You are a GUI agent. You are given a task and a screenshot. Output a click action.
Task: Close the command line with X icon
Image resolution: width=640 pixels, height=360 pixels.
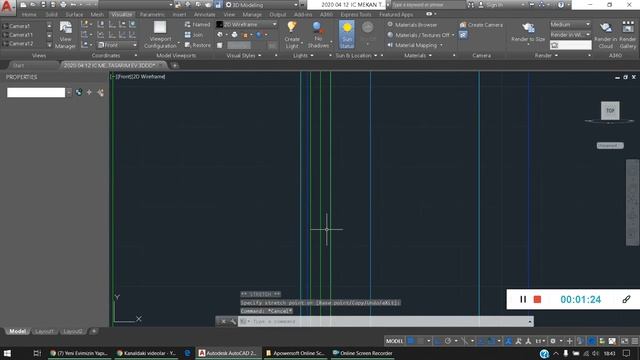click(223, 322)
